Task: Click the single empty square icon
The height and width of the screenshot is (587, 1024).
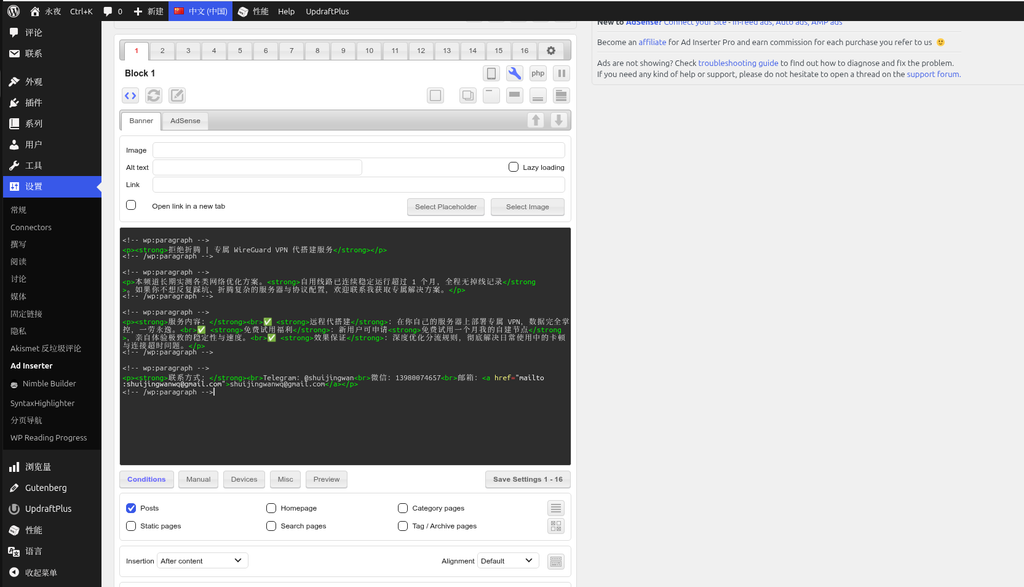Action: click(x=435, y=95)
